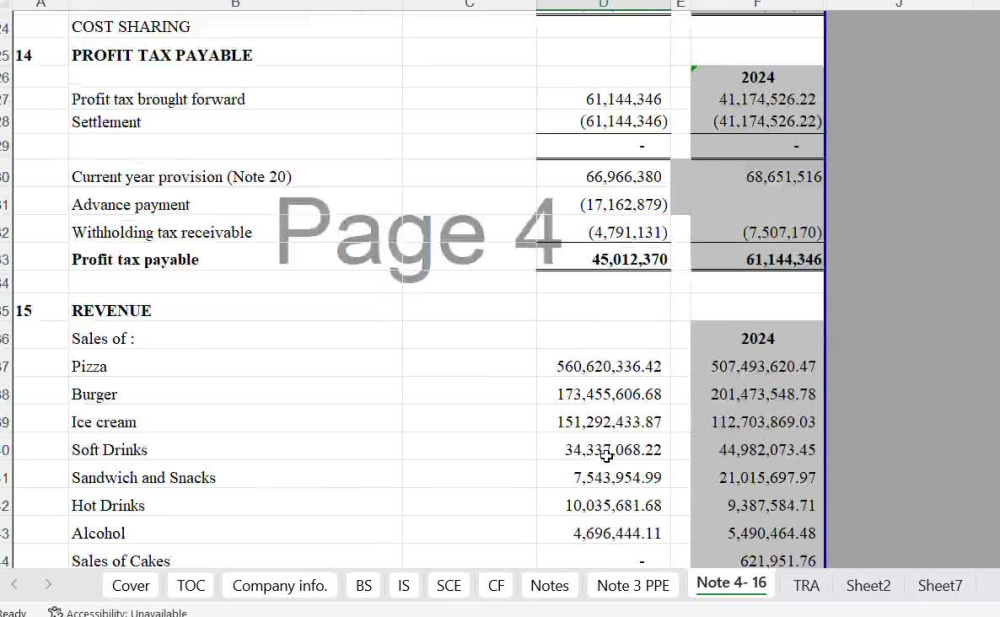1000x617 pixels.
Task: Open the Sheet7 tab
Action: [939, 585]
